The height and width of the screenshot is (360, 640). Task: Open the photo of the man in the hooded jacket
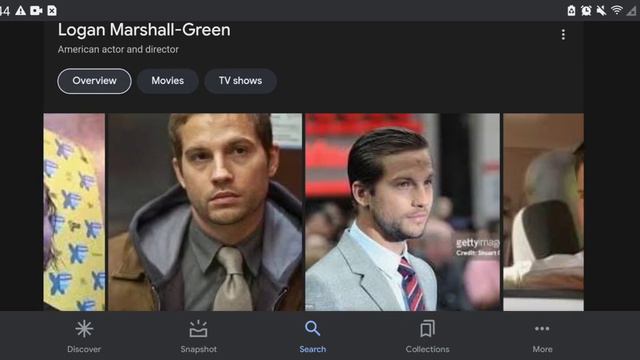click(x=205, y=212)
